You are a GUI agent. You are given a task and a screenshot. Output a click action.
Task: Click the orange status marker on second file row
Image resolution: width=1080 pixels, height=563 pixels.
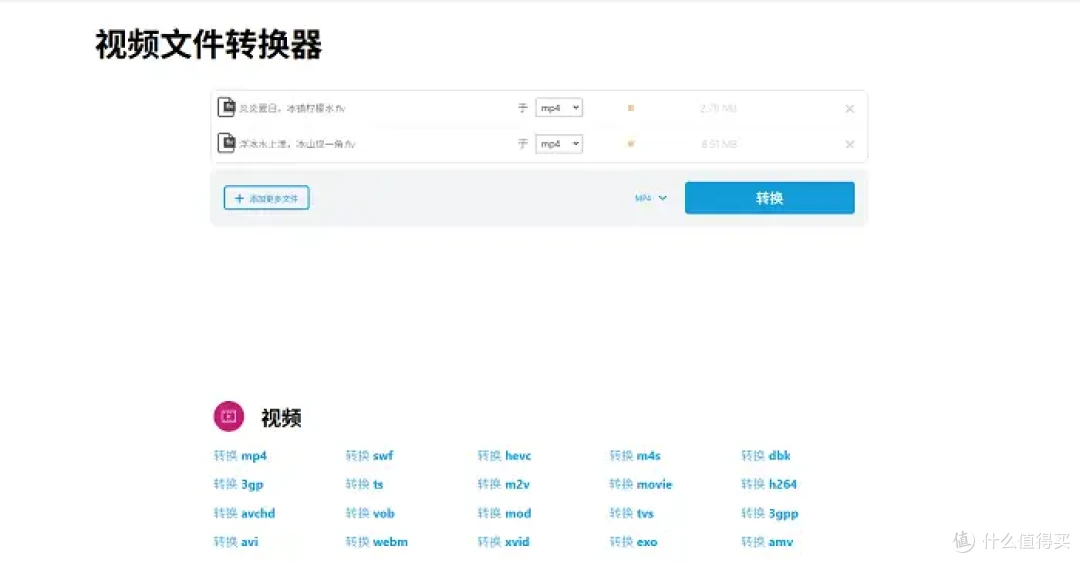pyautogui.click(x=630, y=144)
